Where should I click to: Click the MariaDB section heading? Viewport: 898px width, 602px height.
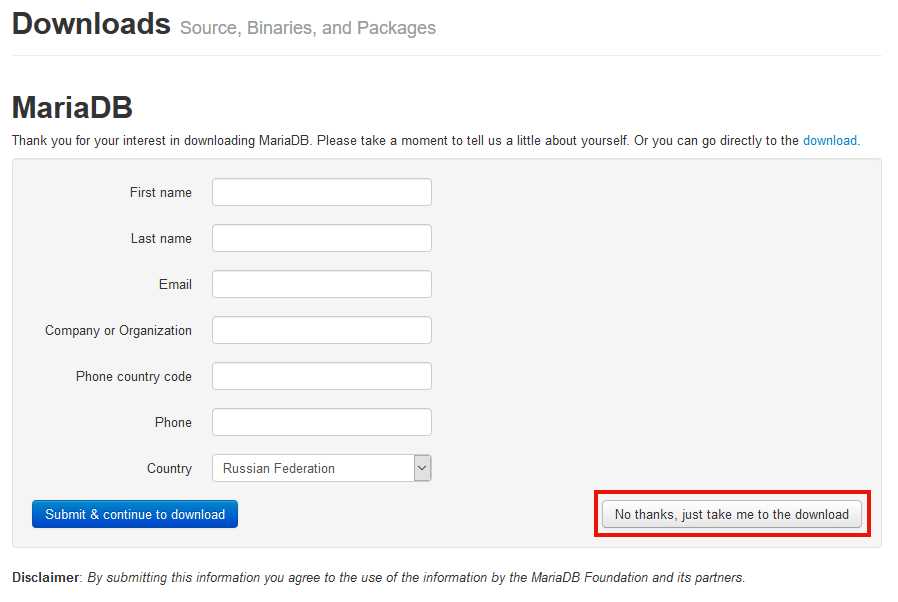coord(72,108)
